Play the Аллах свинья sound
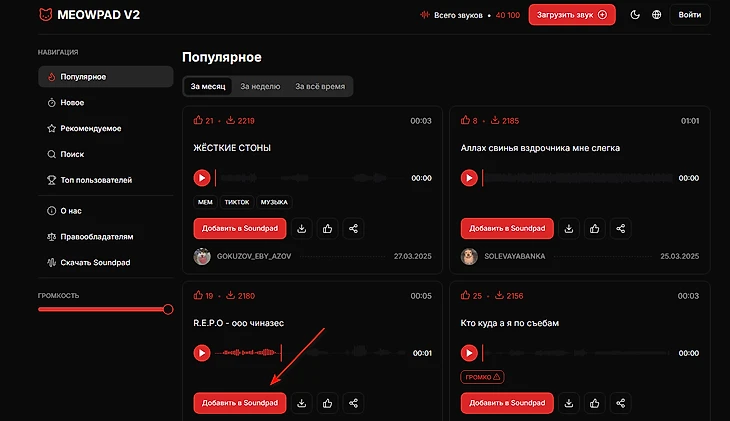 pyautogui.click(x=469, y=178)
